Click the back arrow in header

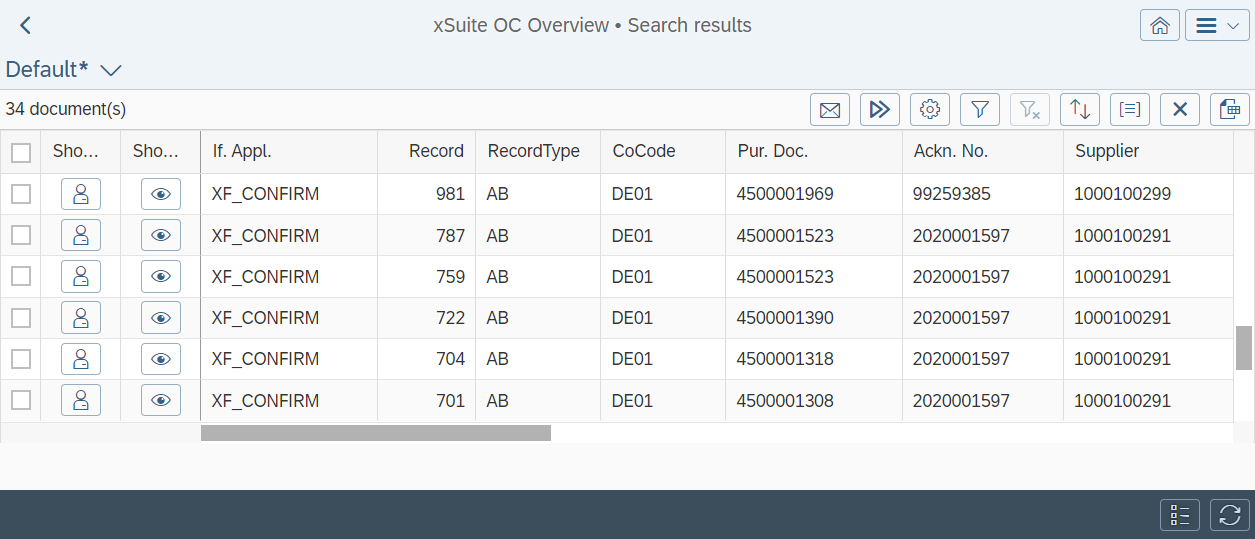[26, 26]
